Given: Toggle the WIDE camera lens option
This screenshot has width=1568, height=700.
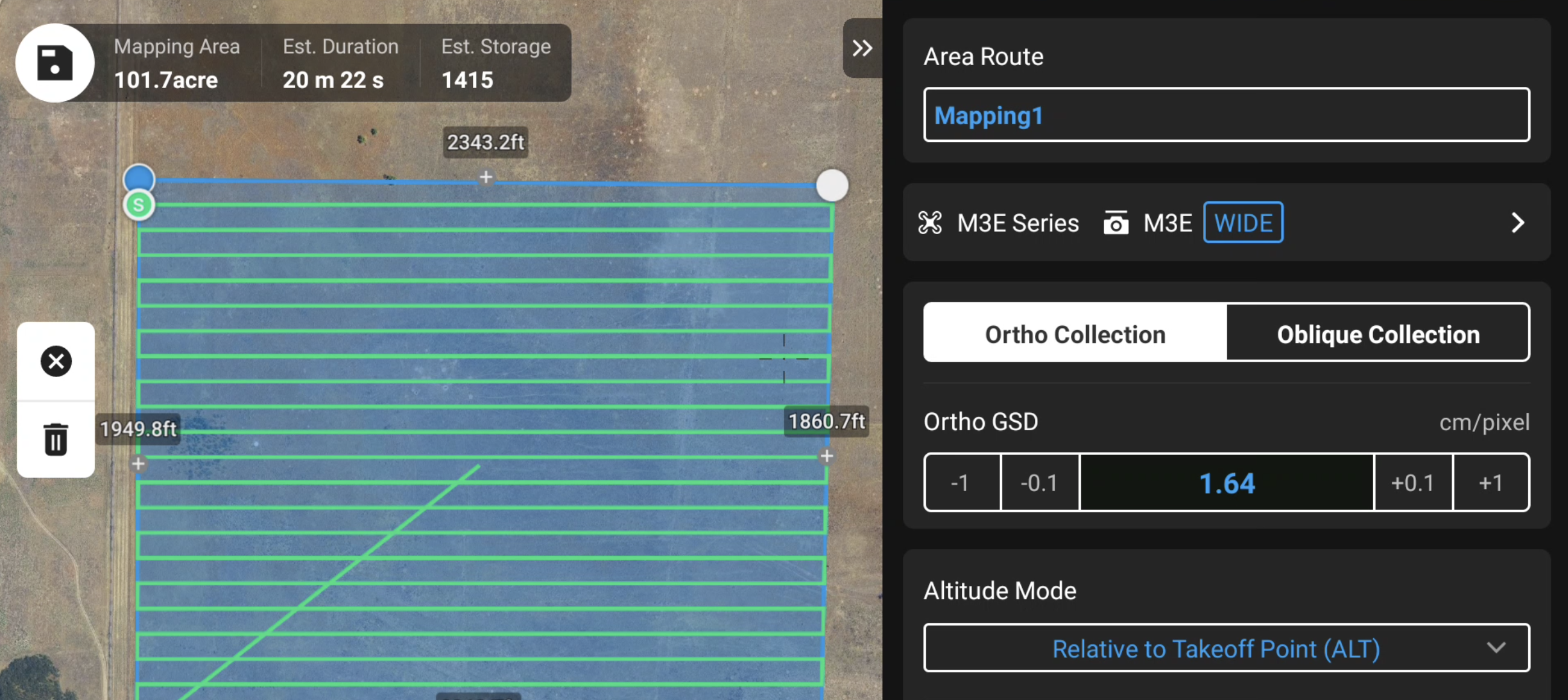Looking at the screenshot, I should [x=1242, y=223].
